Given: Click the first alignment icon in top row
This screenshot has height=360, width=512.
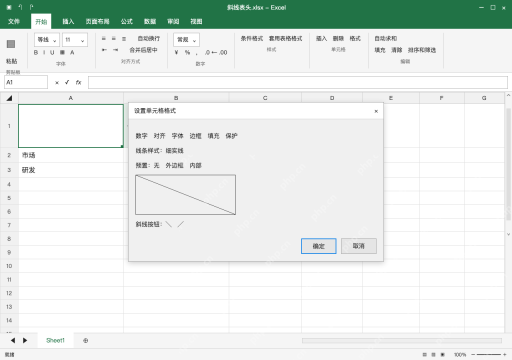Looking at the screenshot, I should [x=104, y=39].
